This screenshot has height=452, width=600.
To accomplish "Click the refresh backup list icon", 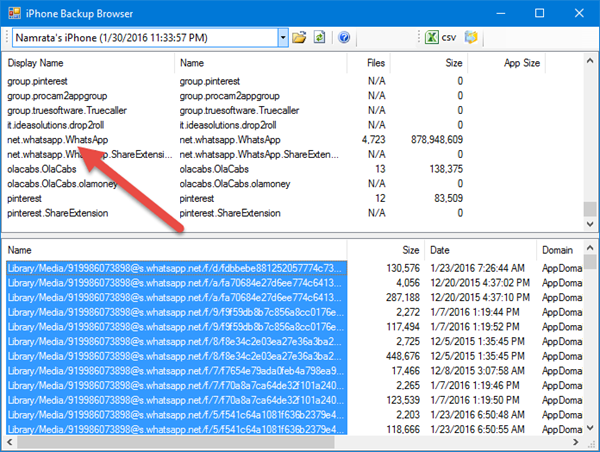I will (320, 38).
